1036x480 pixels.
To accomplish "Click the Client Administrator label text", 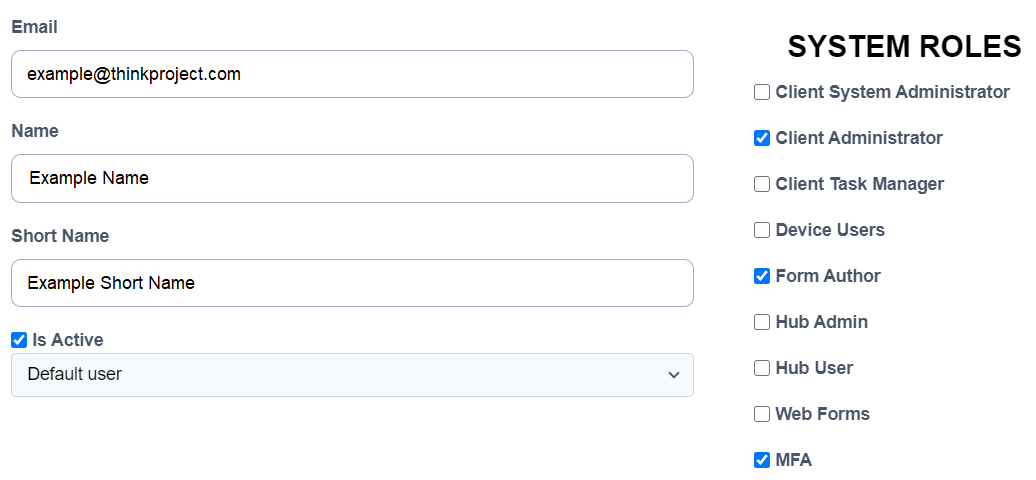I will point(859,138).
